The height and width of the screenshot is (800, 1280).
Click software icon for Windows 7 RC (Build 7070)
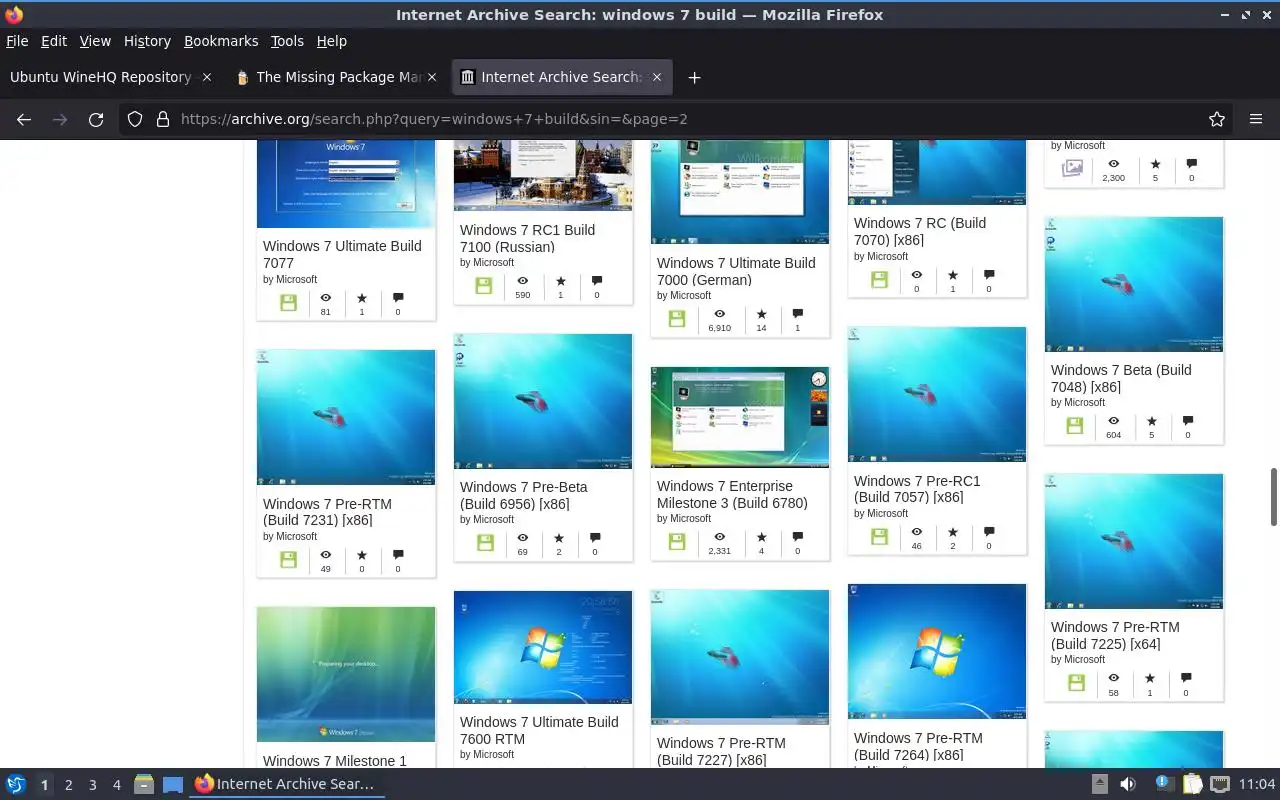[879, 280]
